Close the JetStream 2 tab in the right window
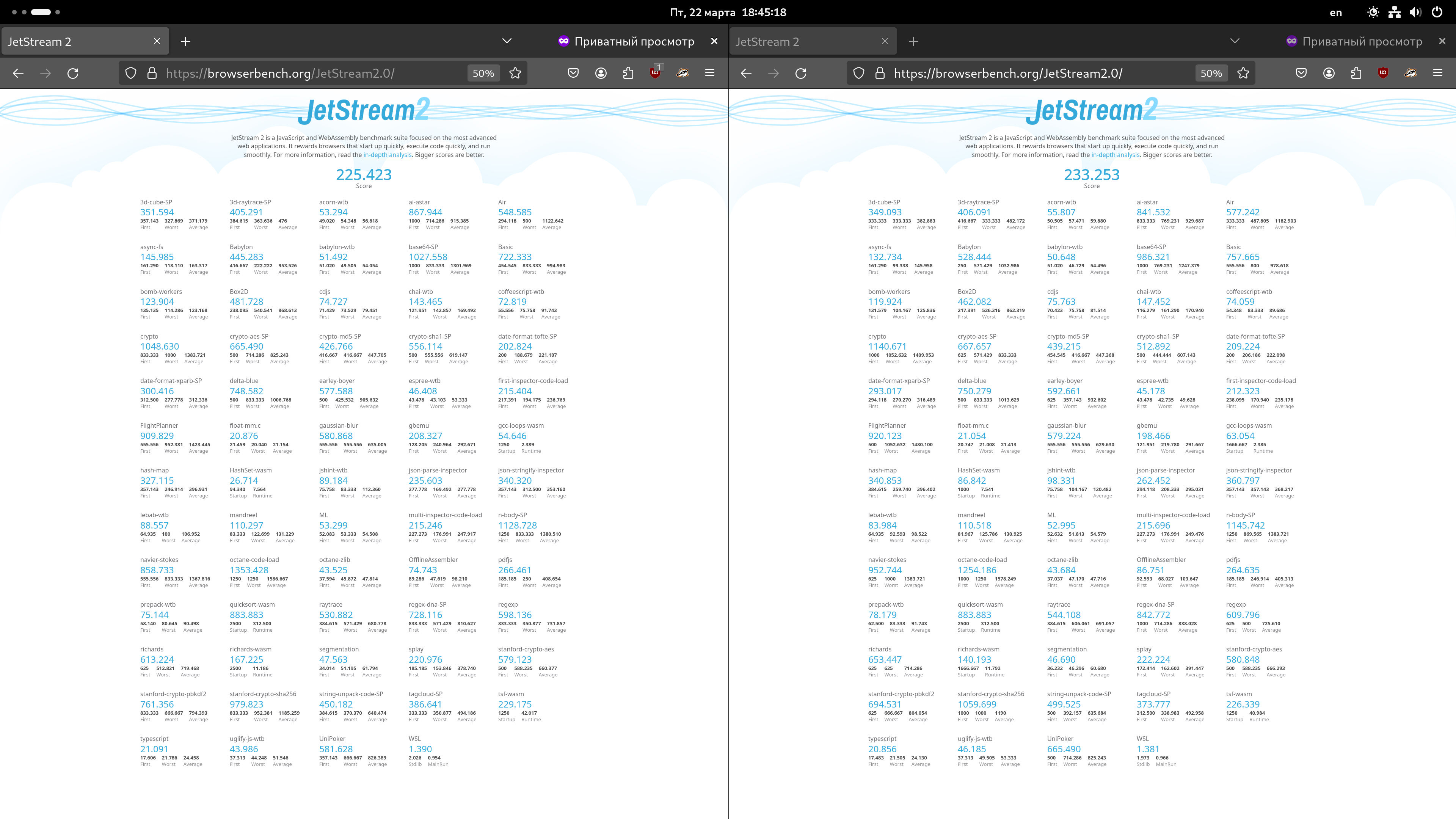1456x819 pixels. pos(885,41)
